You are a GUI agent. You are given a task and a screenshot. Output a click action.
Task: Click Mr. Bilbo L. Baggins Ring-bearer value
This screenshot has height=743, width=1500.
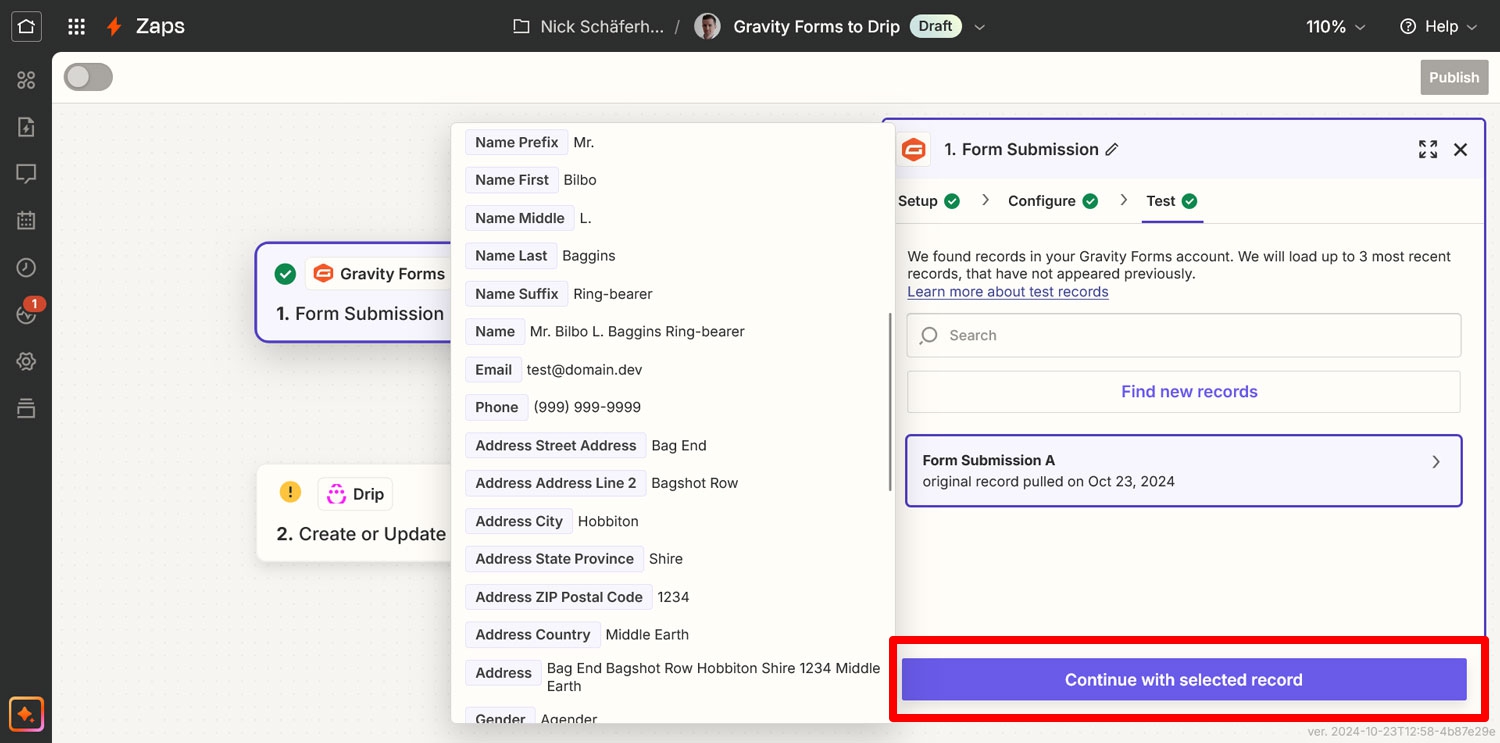tap(637, 332)
